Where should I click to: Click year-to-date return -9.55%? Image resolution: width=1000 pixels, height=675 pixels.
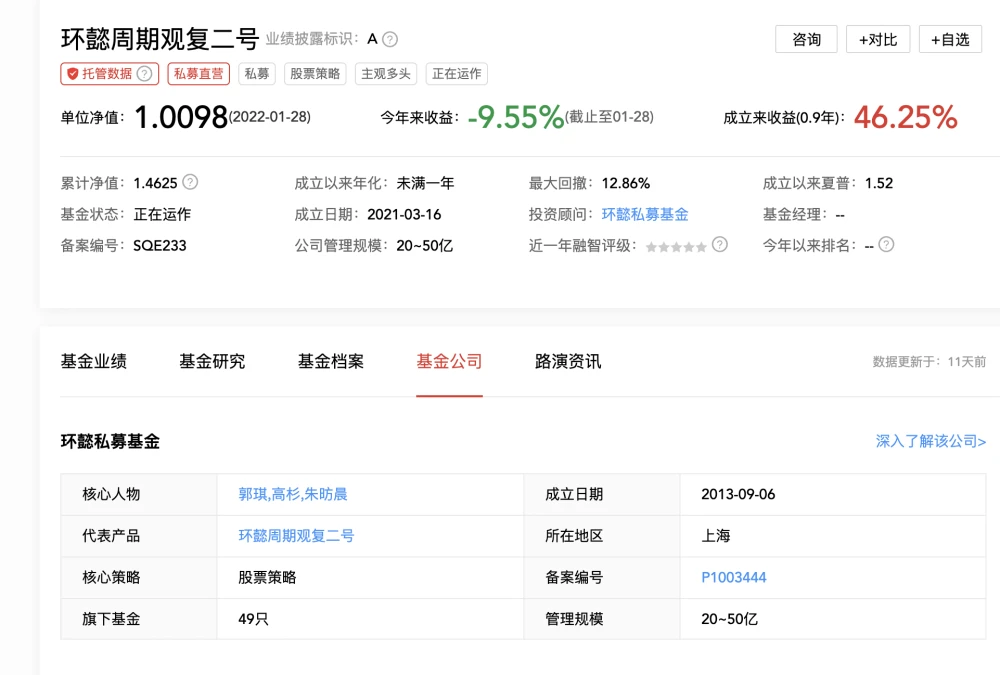(x=516, y=117)
